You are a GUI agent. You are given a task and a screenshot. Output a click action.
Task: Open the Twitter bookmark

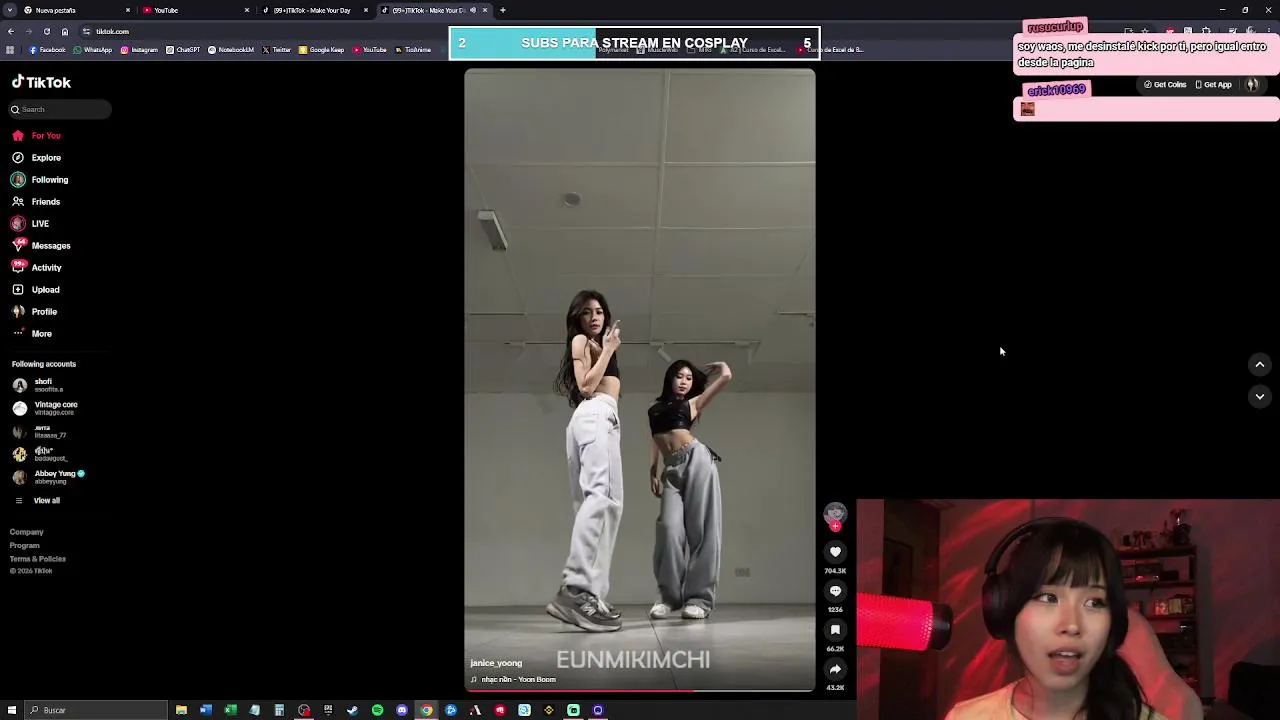point(277,50)
